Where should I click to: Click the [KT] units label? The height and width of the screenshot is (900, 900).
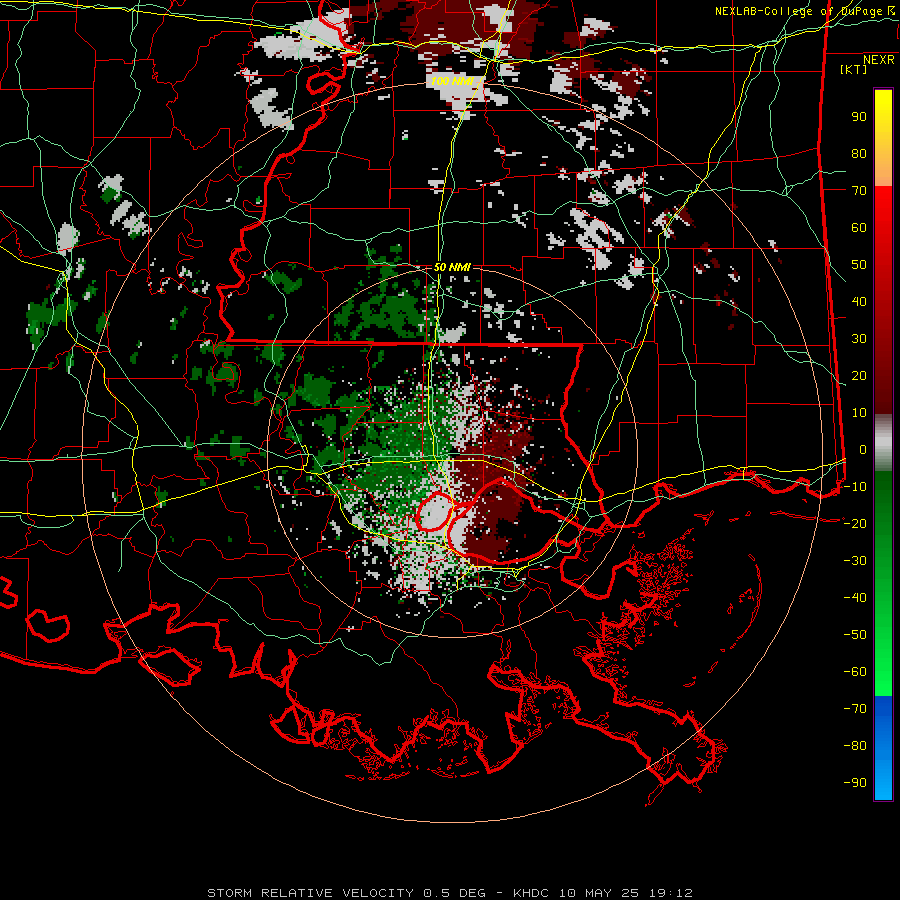click(853, 69)
